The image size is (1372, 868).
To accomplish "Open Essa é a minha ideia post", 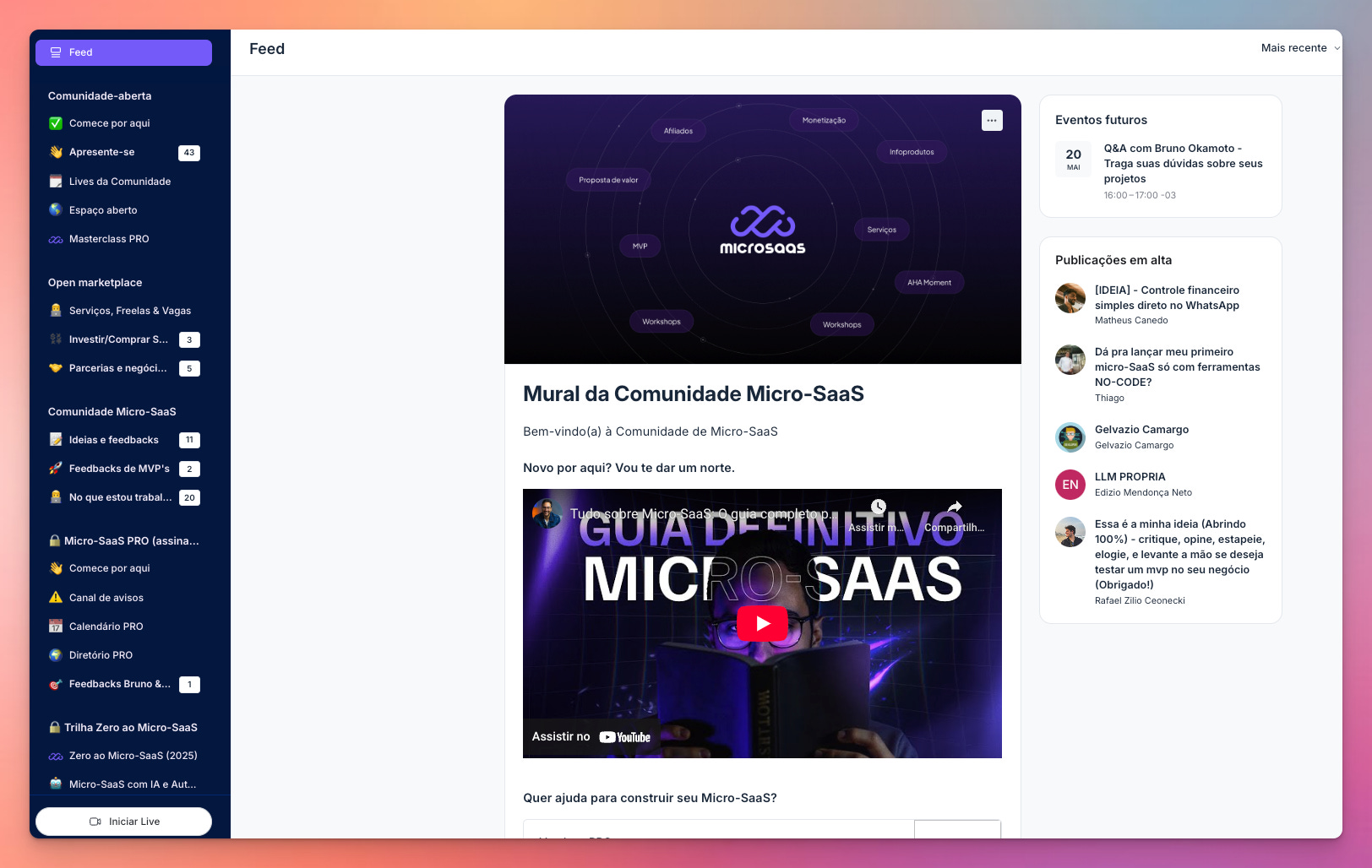I will pos(1179,555).
